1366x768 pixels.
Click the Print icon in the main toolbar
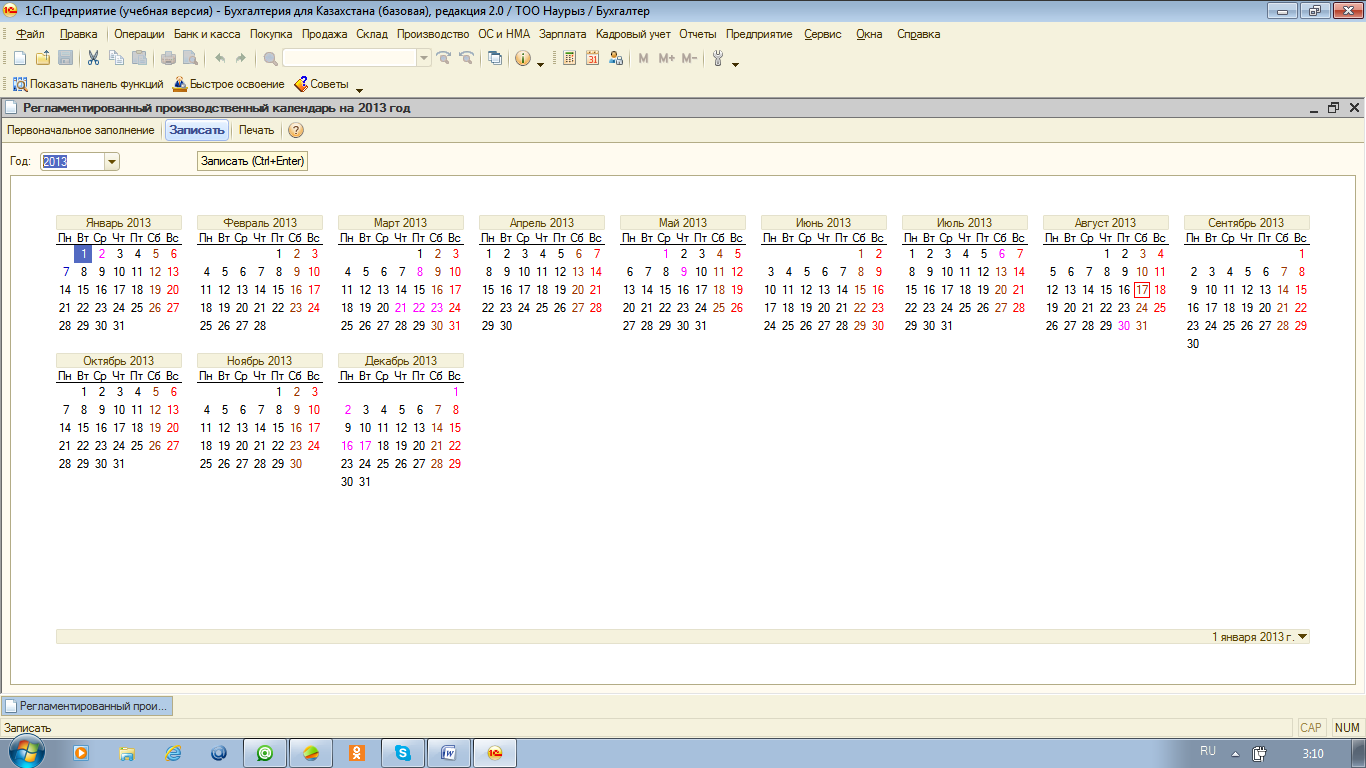point(168,59)
